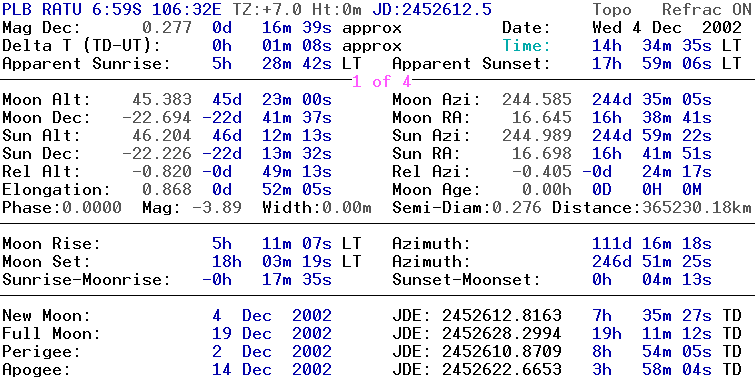
Task: Select Apparent Sunrise time 5h 28m 42s
Action: tap(272, 64)
